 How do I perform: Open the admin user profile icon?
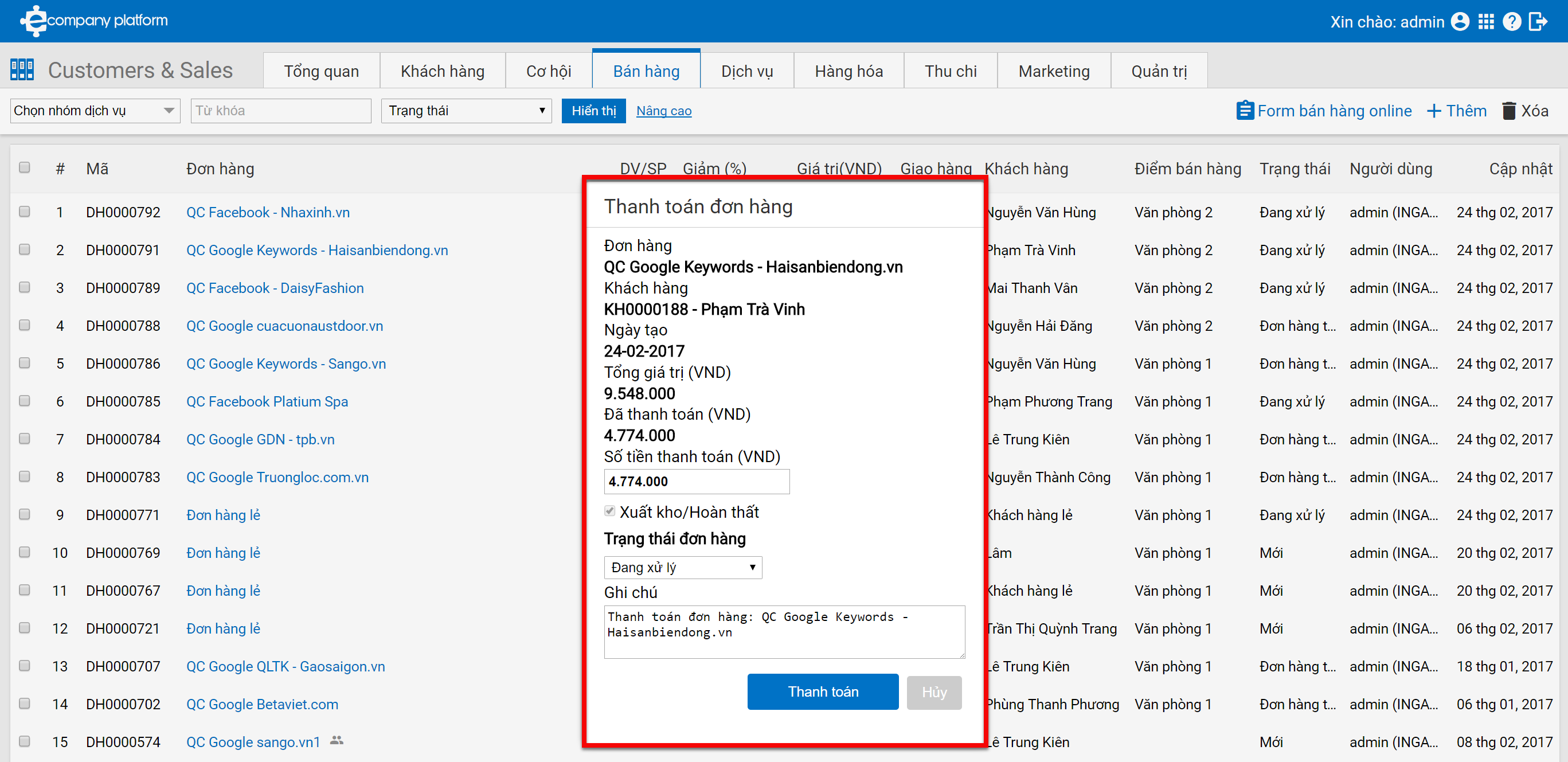point(1460,22)
